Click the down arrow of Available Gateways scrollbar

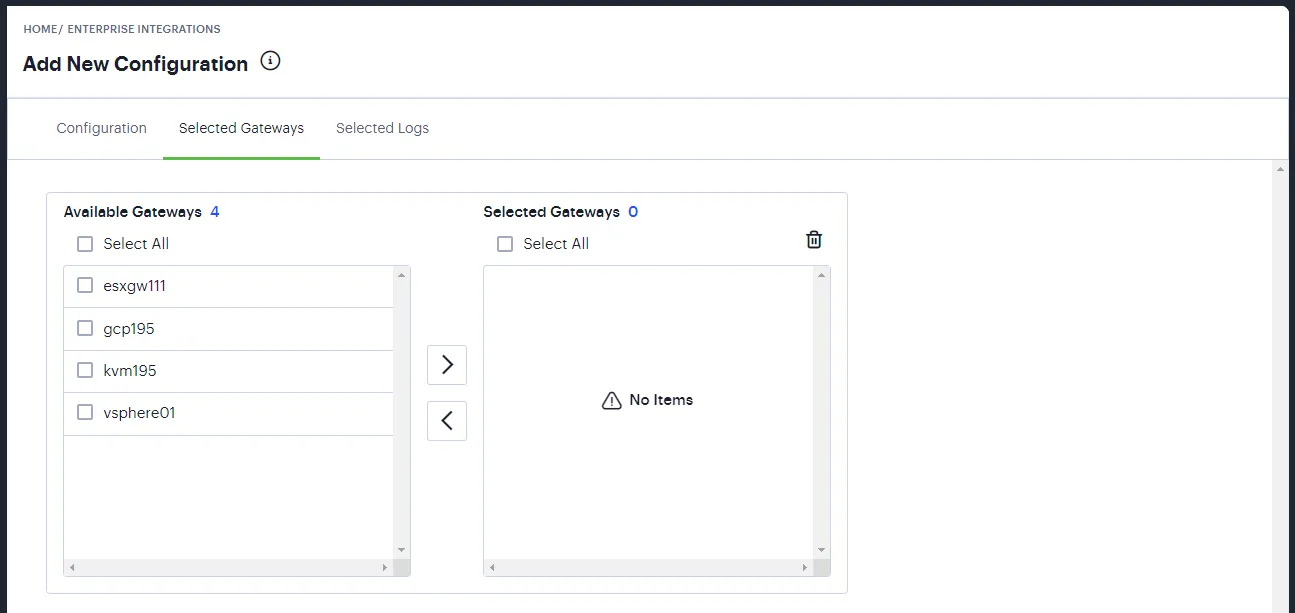point(402,550)
